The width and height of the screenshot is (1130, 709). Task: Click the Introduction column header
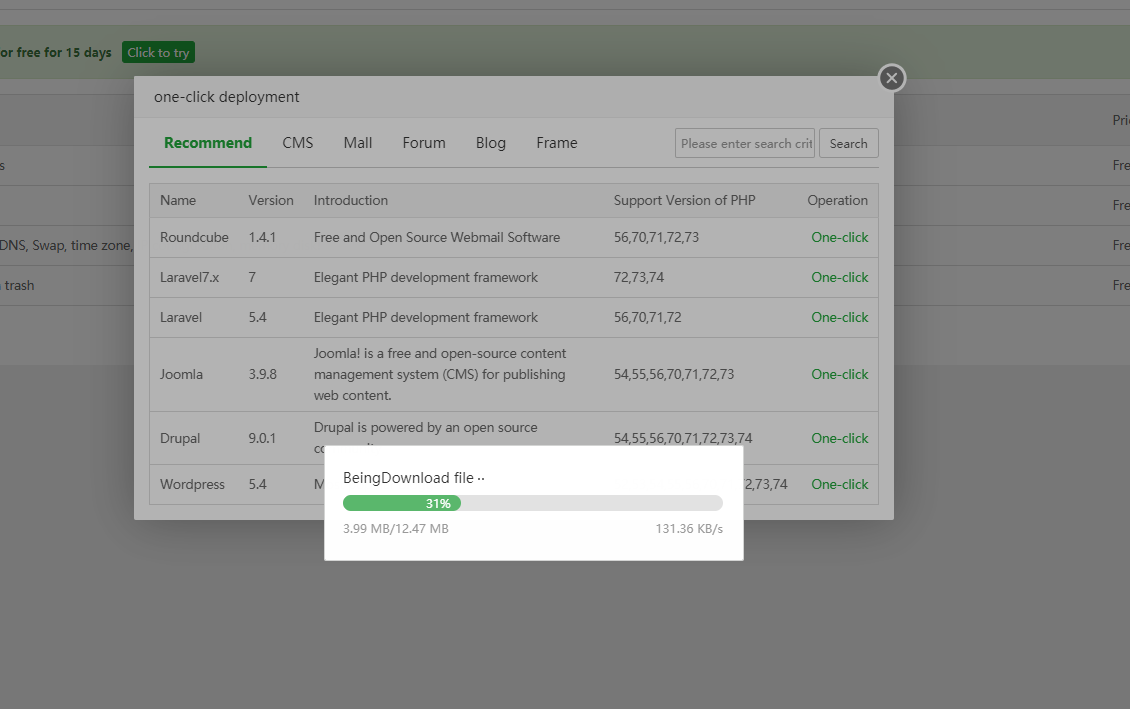pyautogui.click(x=350, y=200)
